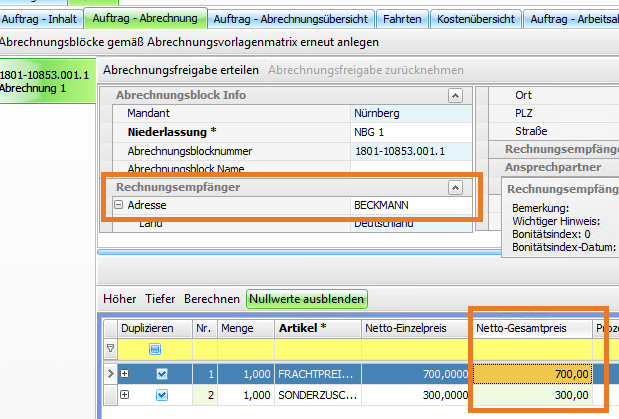
Task: Click the Berechnen button
Action: coord(212,298)
